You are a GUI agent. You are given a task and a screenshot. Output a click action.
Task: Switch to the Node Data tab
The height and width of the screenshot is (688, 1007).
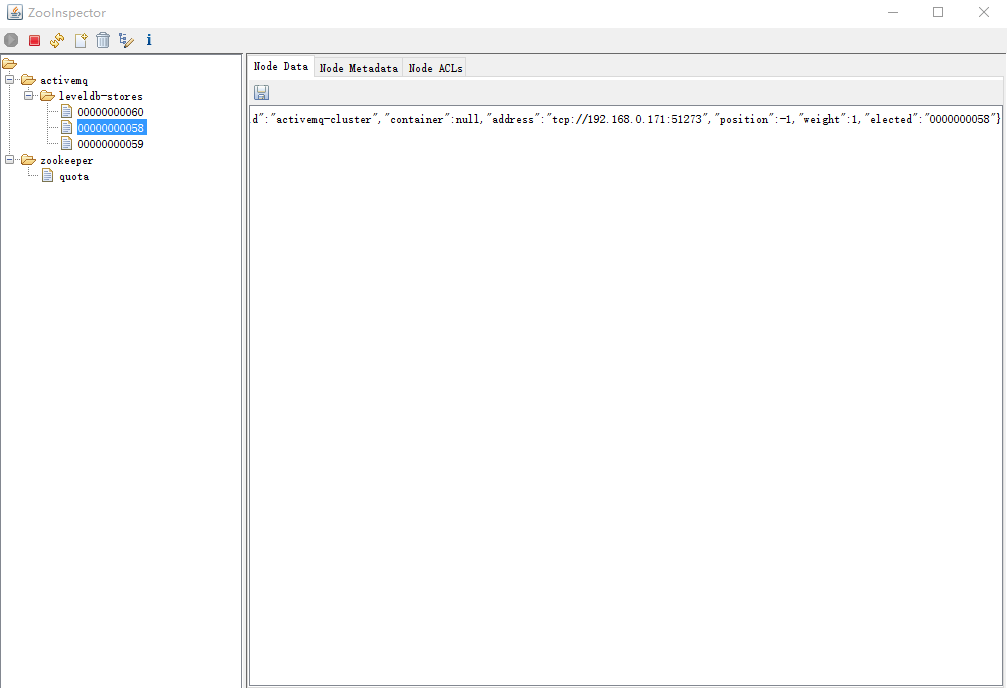(281, 66)
